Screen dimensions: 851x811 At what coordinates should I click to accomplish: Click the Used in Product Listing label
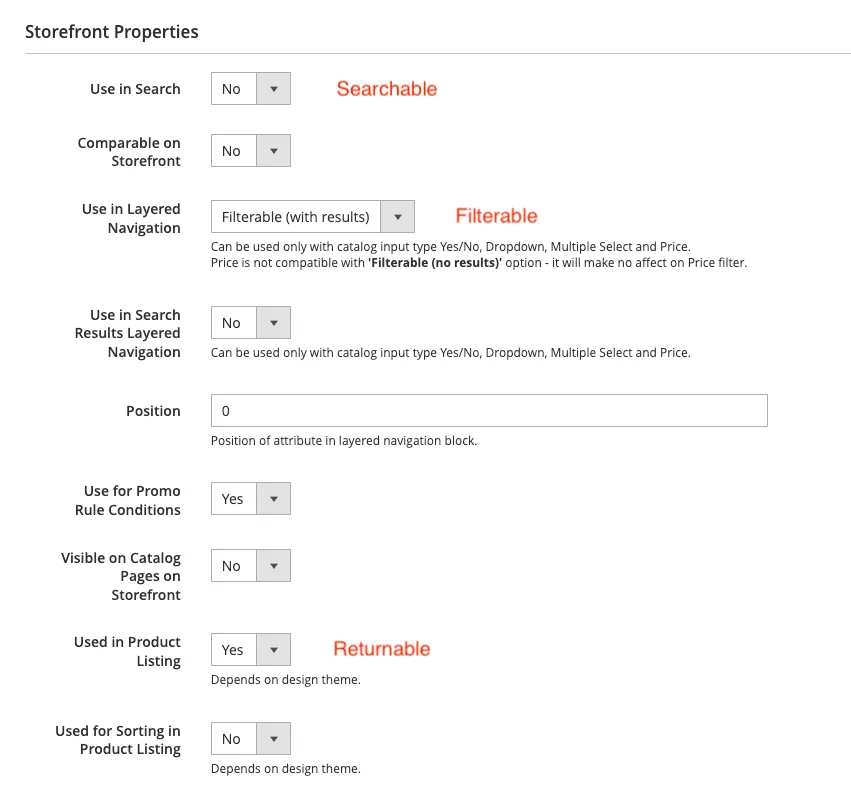(128, 651)
